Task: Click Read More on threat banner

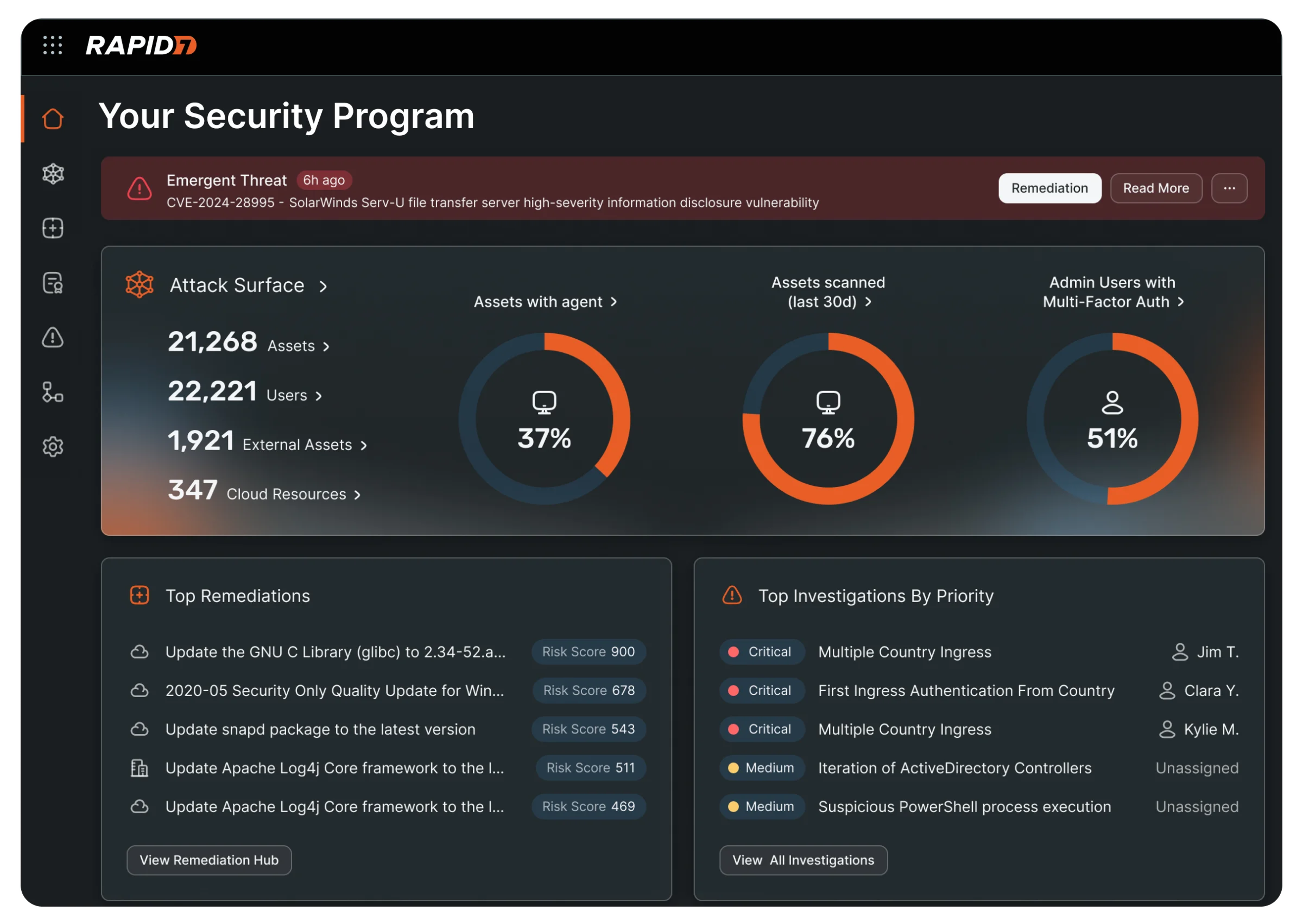Action: point(1156,188)
